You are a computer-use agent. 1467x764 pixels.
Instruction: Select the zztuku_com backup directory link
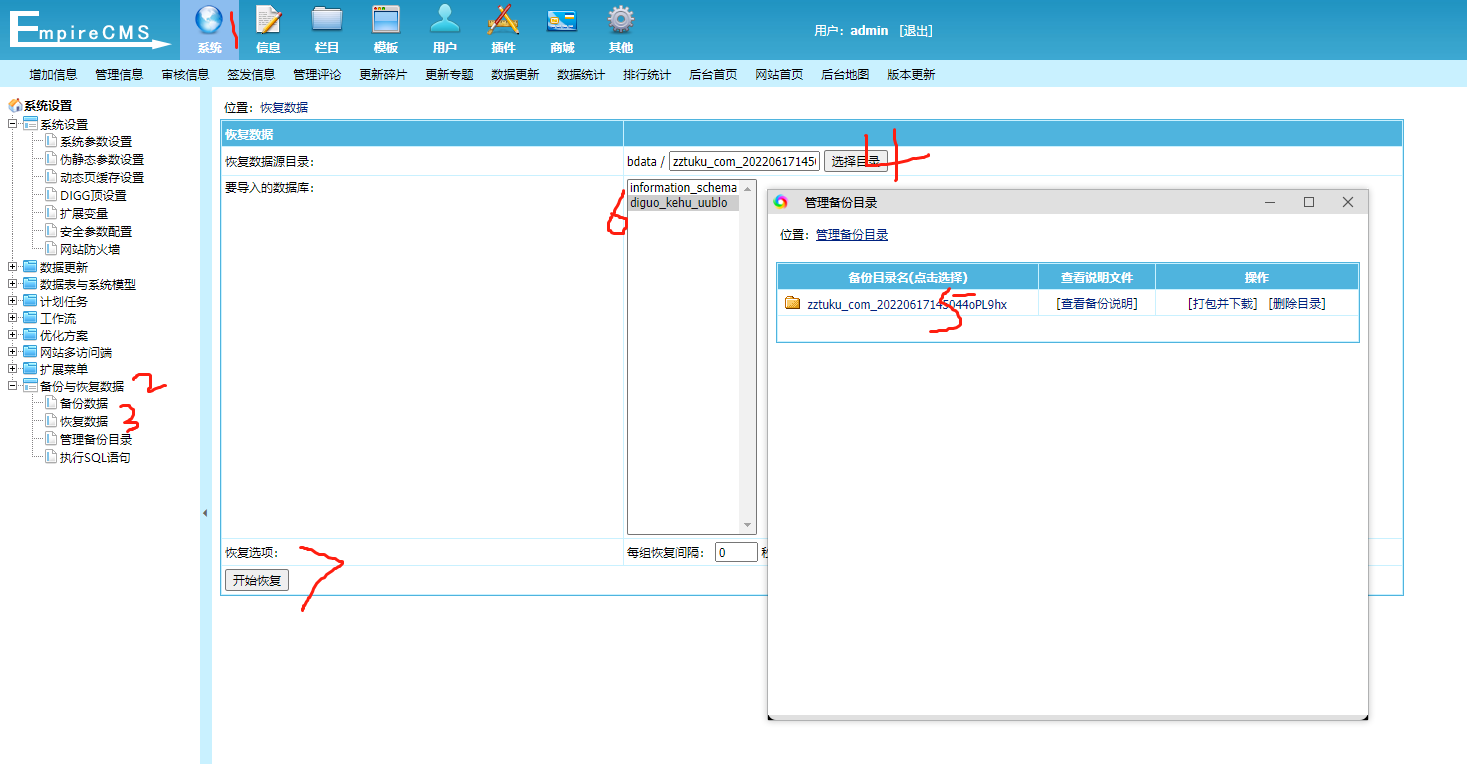(907, 304)
